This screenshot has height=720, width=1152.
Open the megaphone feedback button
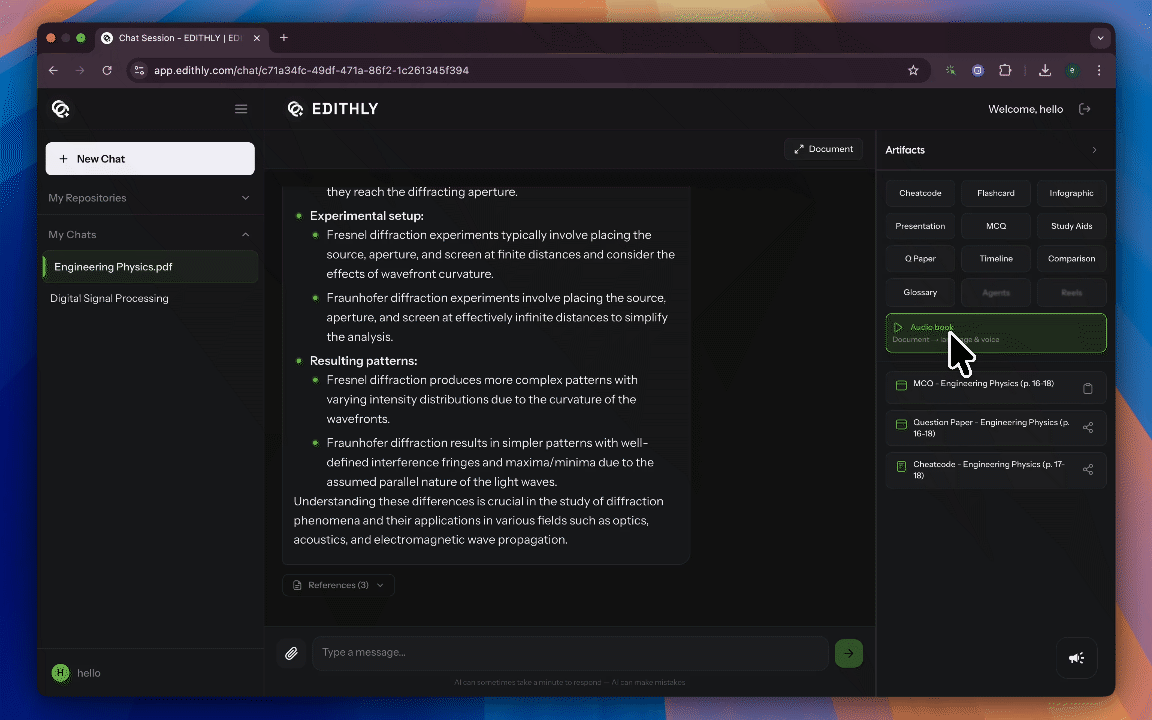click(1076, 658)
